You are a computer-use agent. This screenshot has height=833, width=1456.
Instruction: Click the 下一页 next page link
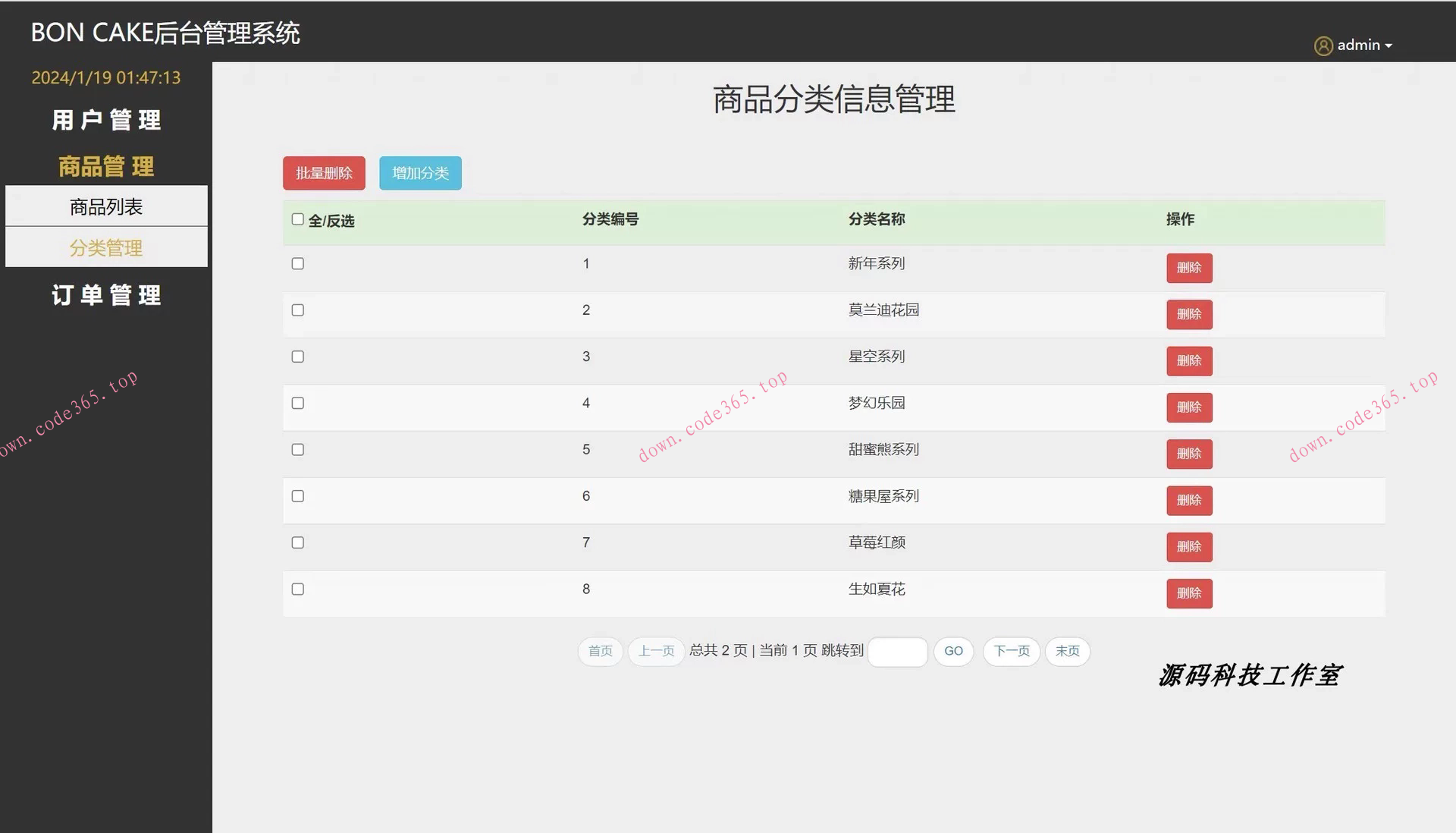(1011, 651)
